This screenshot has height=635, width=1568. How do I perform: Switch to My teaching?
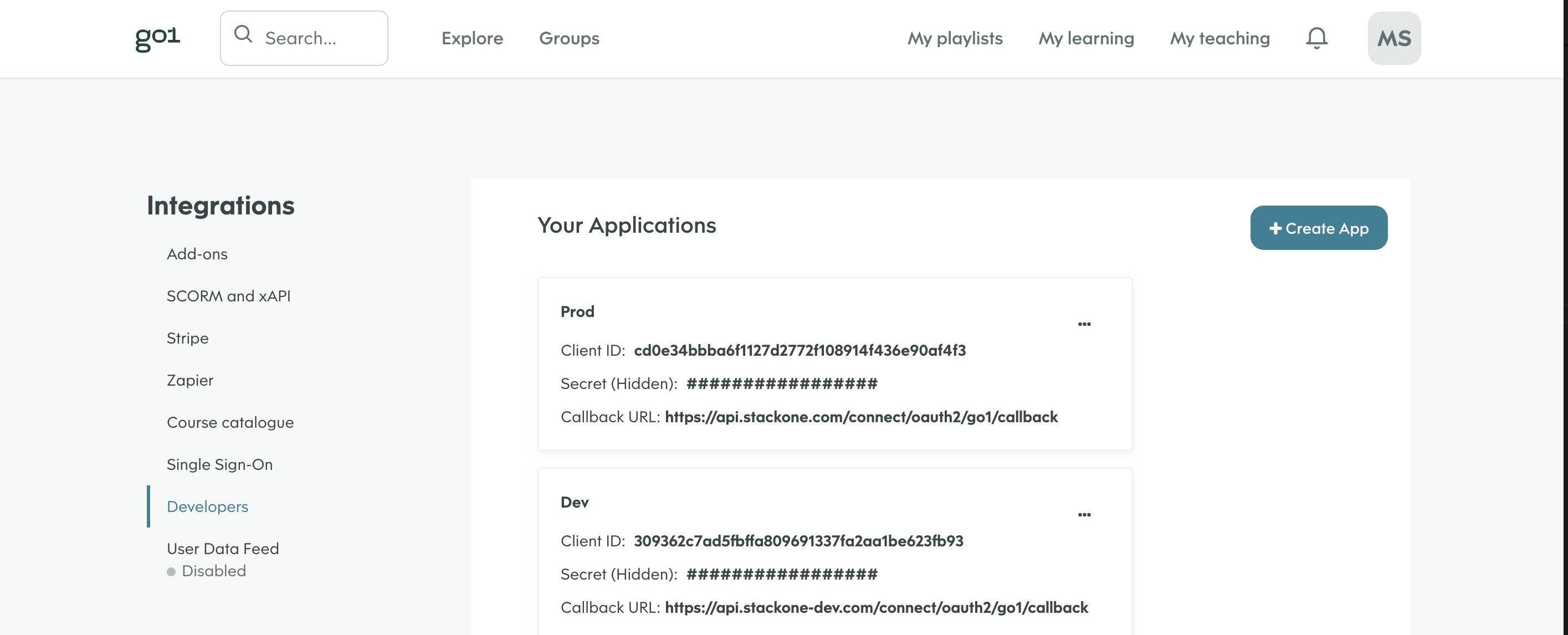1219,38
